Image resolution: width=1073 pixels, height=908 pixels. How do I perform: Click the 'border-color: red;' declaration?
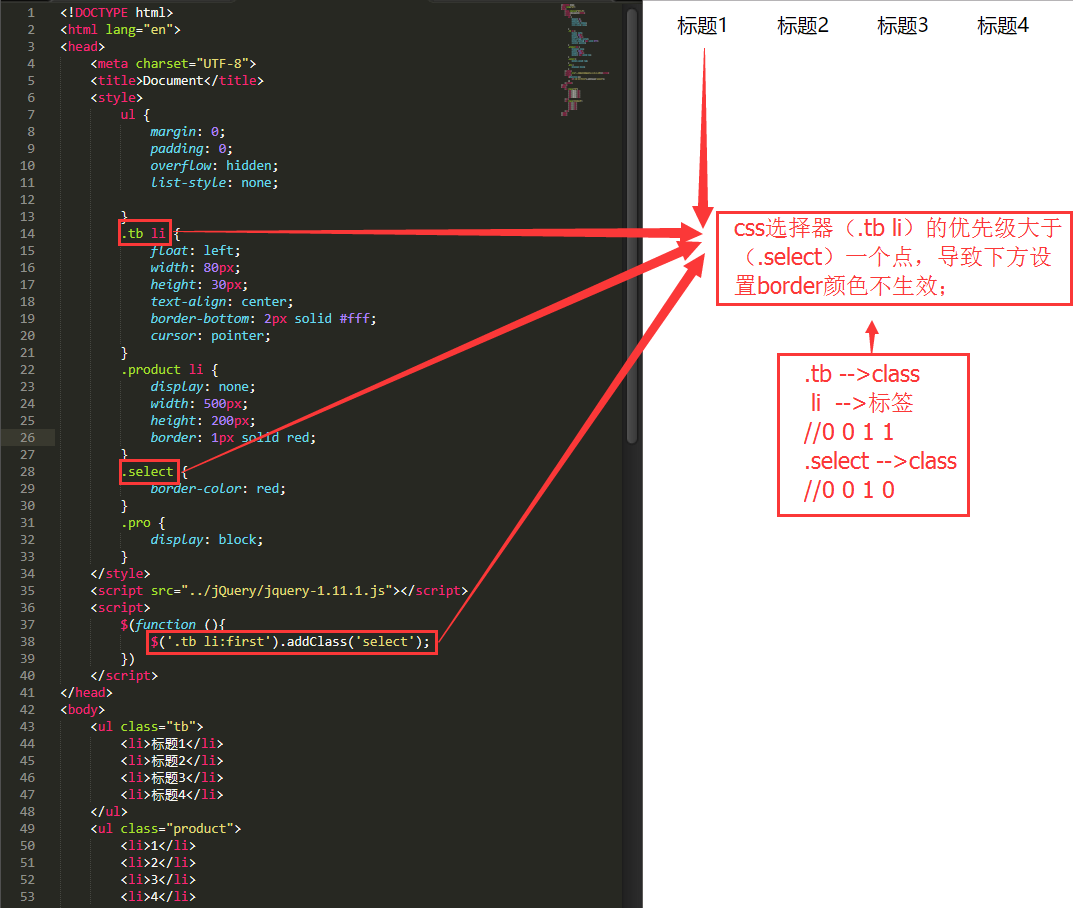[x=218, y=489]
